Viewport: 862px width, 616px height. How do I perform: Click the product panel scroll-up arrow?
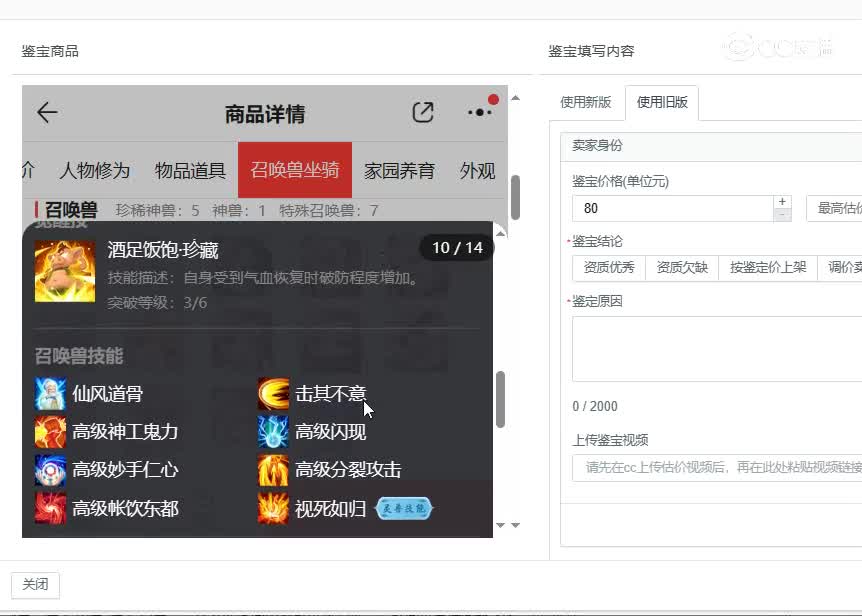click(515, 98)
